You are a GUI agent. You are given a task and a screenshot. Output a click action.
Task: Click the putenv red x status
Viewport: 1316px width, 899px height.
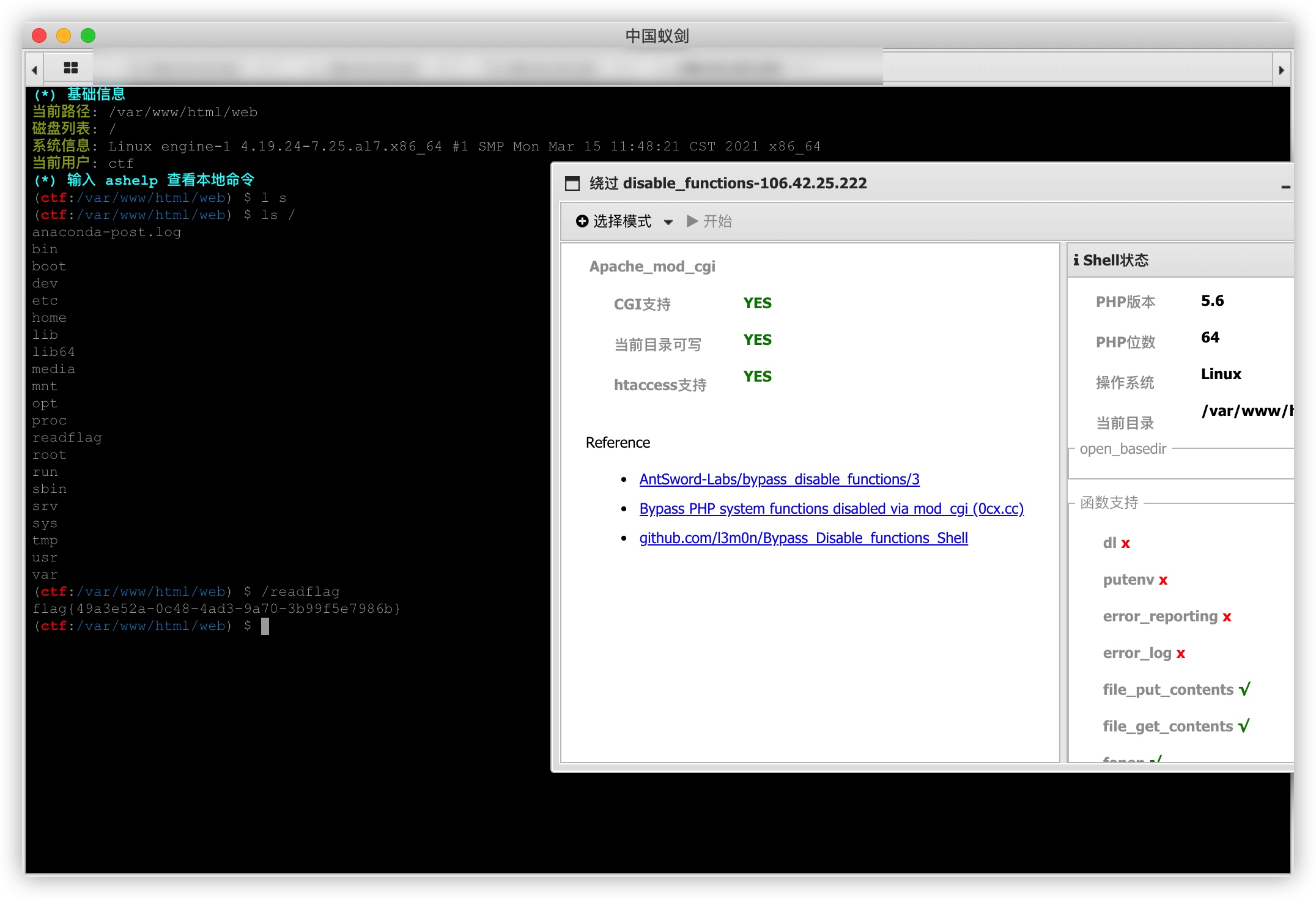coord(1163,580)
